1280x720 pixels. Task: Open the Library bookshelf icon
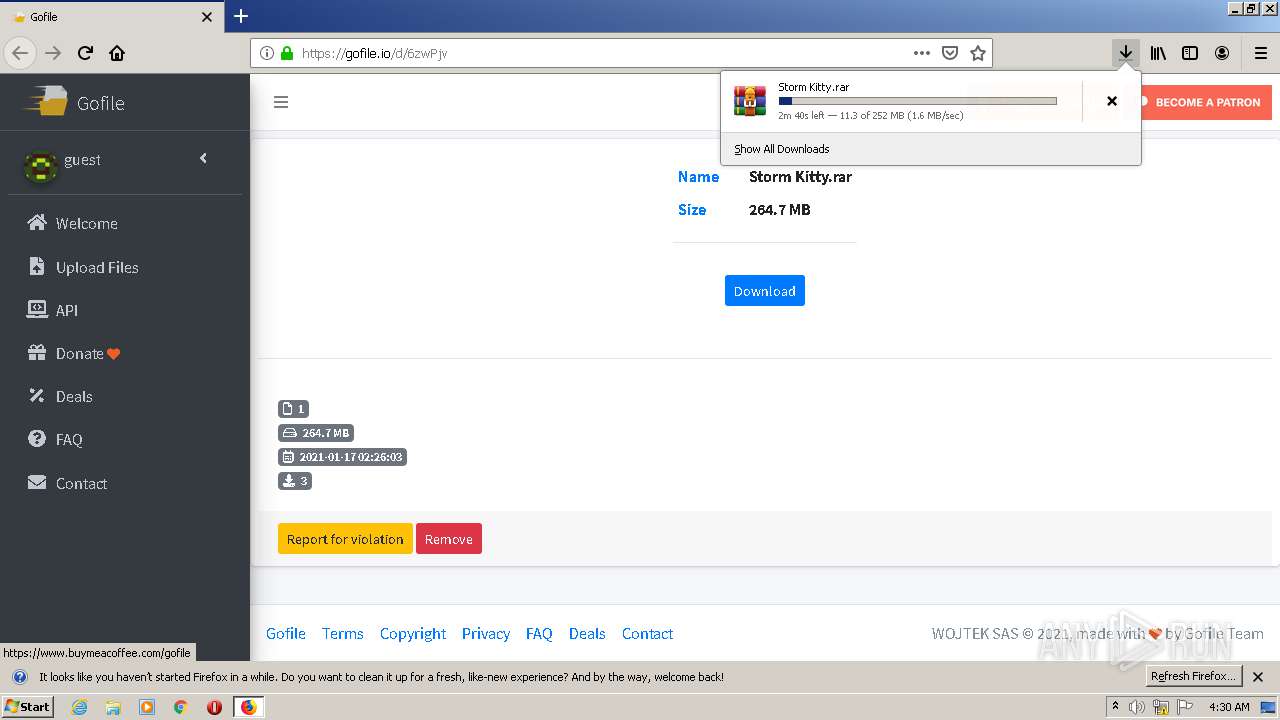1158,53
